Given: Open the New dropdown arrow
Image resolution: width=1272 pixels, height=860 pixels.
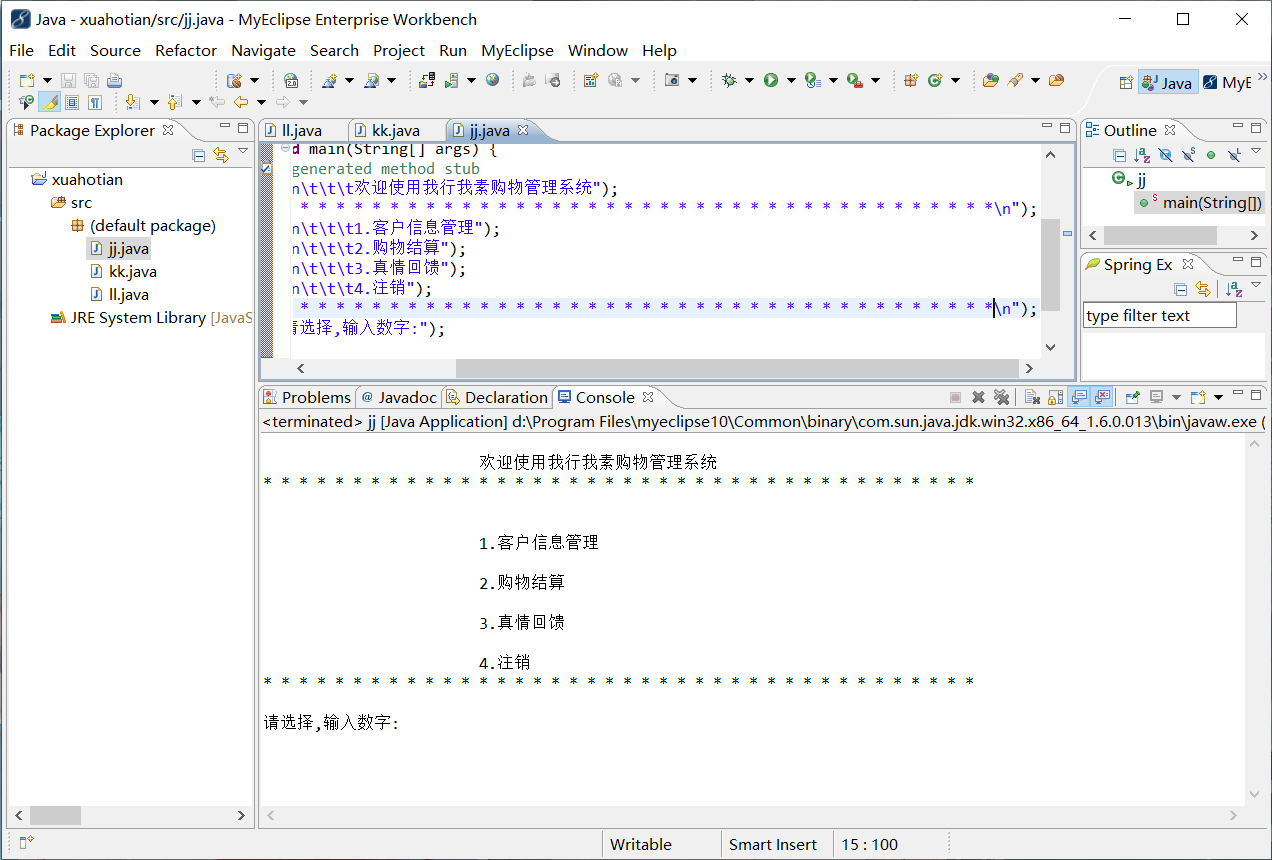Looking at the screenshot, I should (47, 80).
